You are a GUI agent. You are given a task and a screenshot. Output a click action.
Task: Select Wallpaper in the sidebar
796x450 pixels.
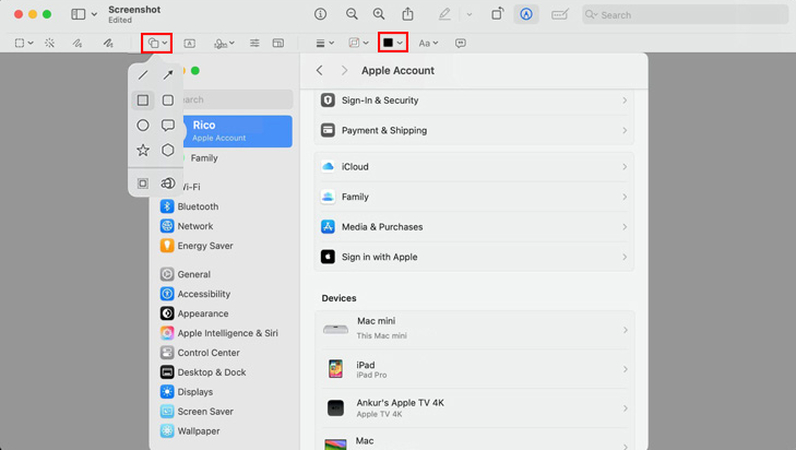click(x=190, y=431)
